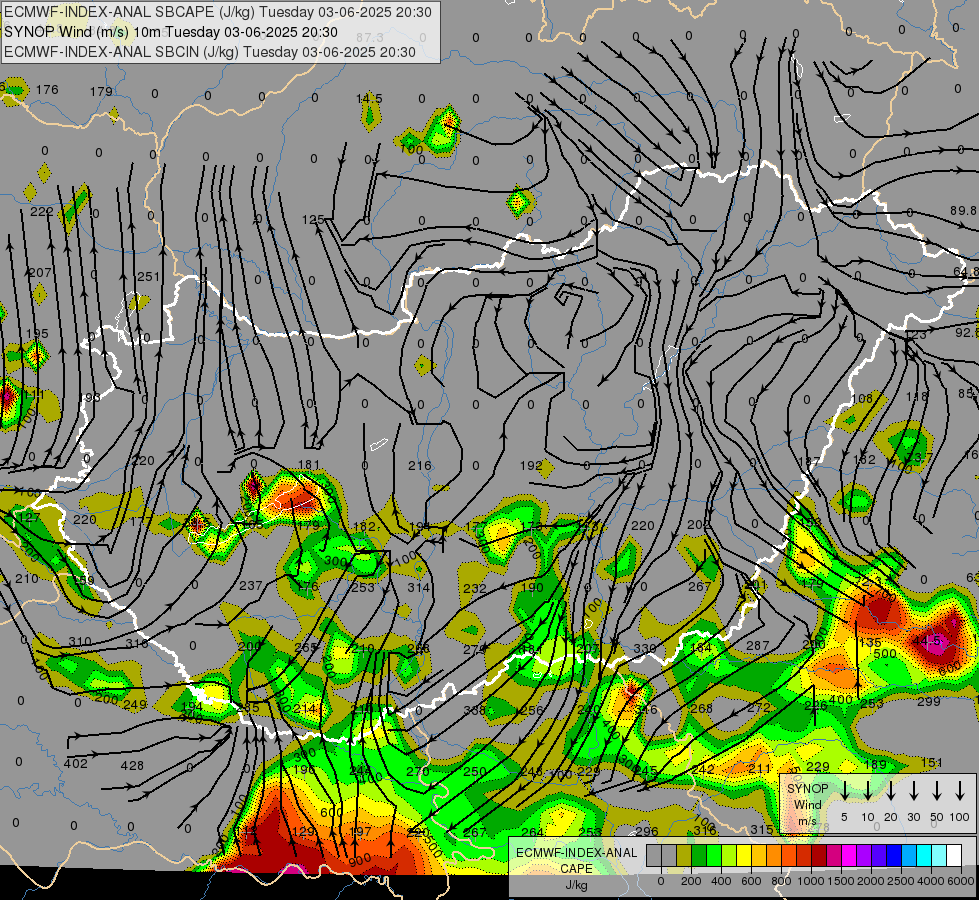Click the '338' value on the map
Image resolution: width=979 pixels, height=900 pixels.
tap(475, 710)
